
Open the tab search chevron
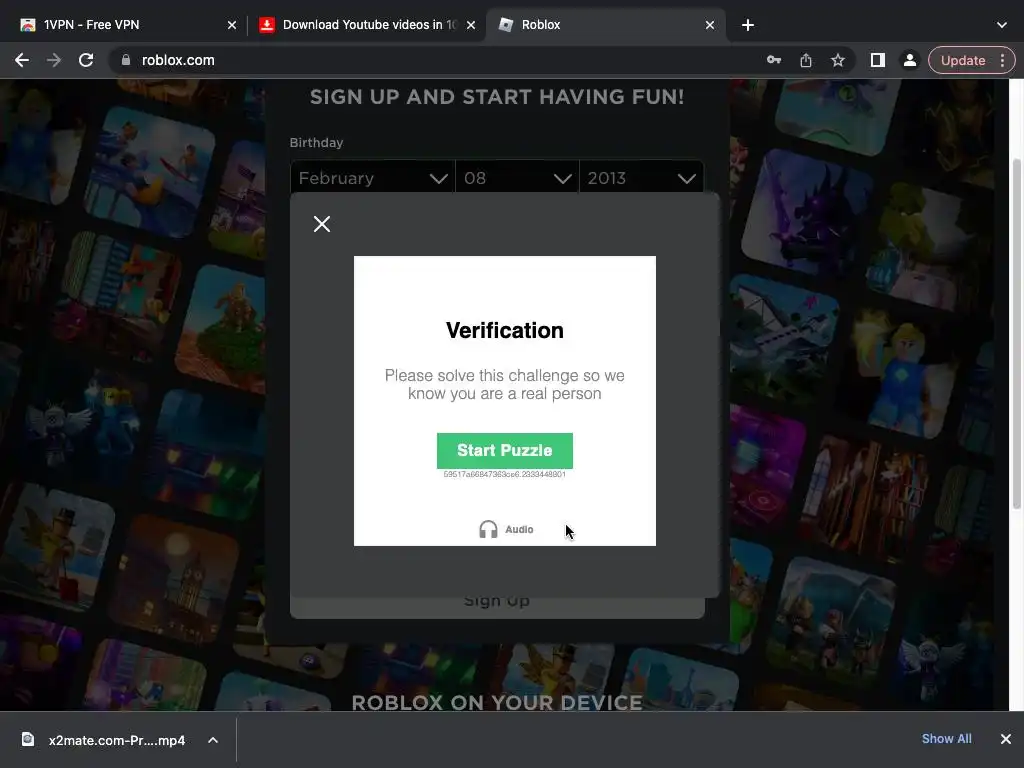tap(1002, 25)
